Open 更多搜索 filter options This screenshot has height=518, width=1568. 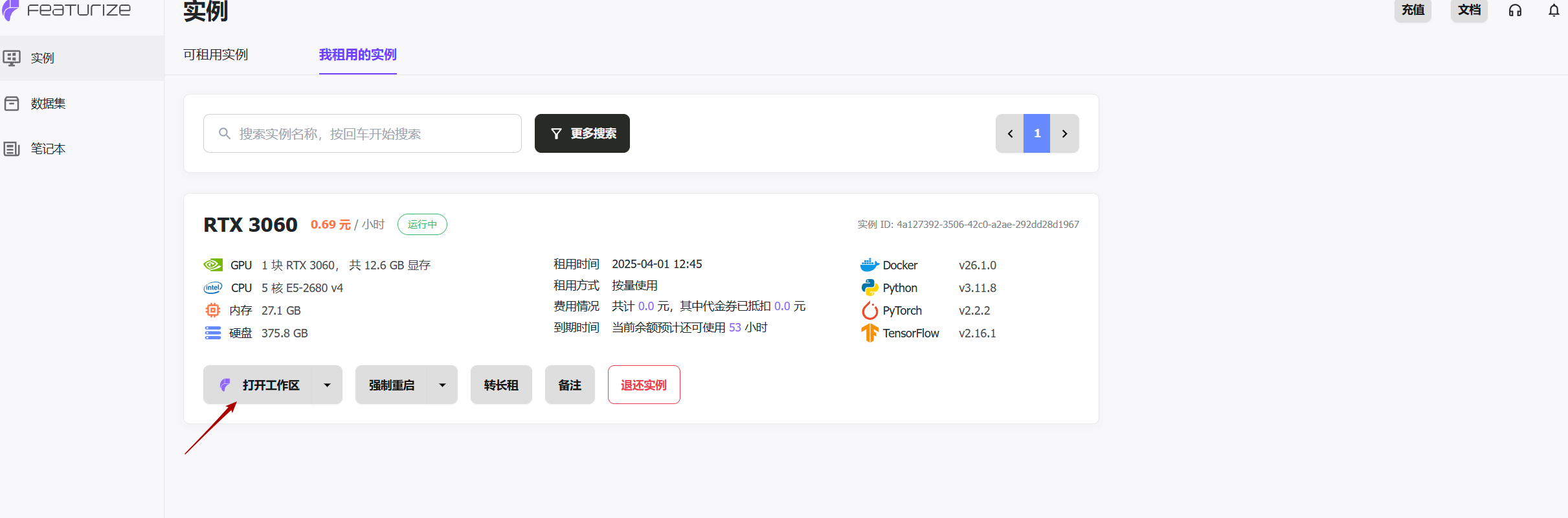[582, 133]
